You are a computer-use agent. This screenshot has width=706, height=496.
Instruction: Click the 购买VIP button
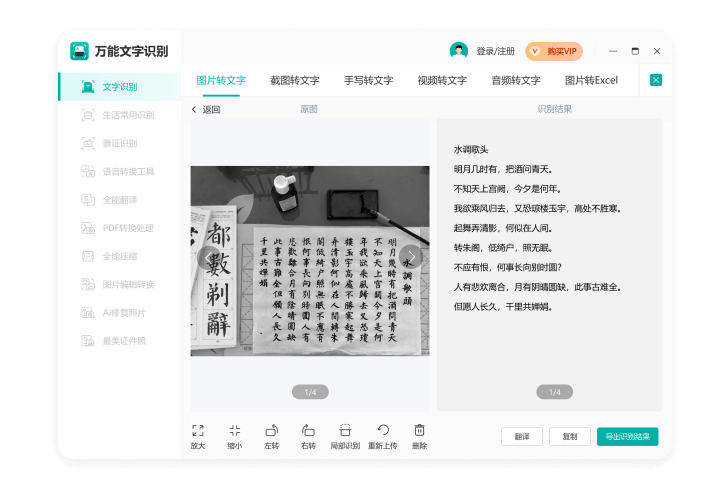(x=554, y=51)
